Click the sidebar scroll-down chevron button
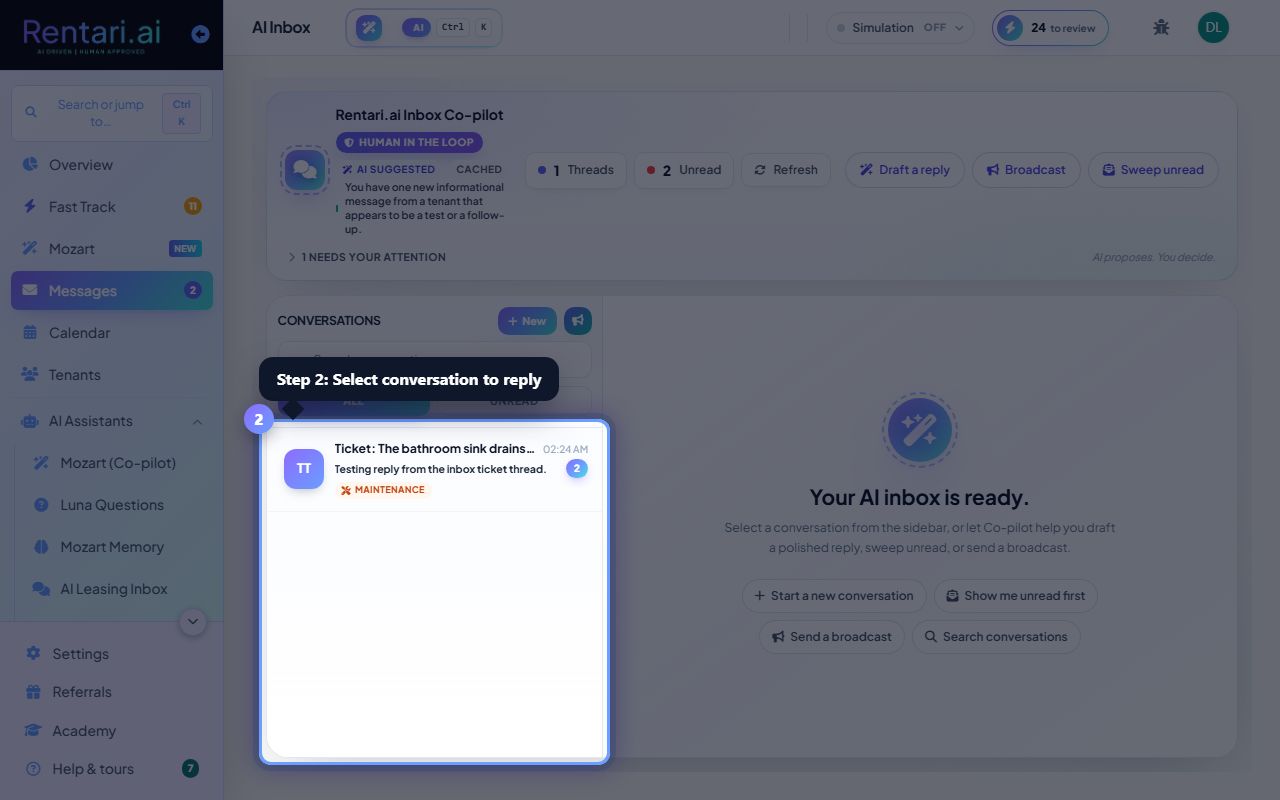The image size is (1280, 800). coord(193,622)
